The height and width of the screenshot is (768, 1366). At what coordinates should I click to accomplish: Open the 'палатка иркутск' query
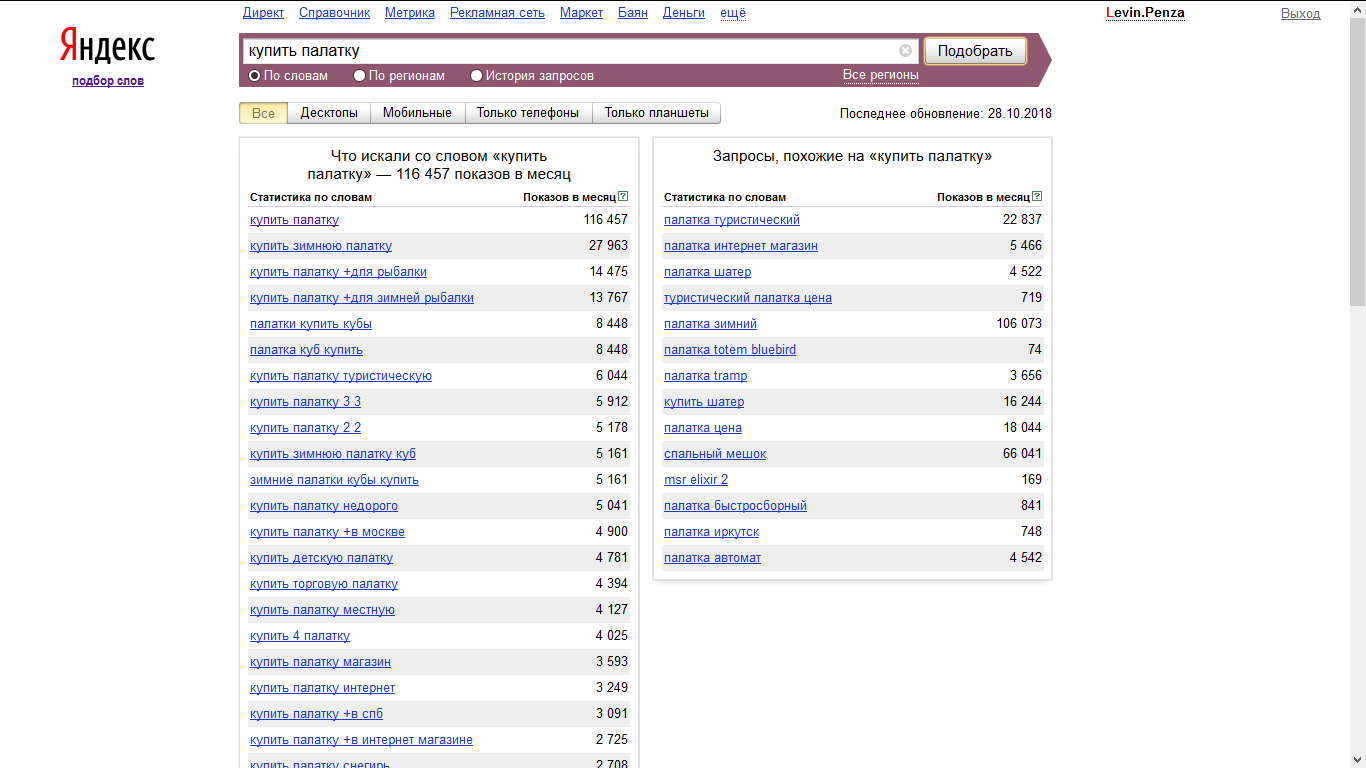pos(711,532)
